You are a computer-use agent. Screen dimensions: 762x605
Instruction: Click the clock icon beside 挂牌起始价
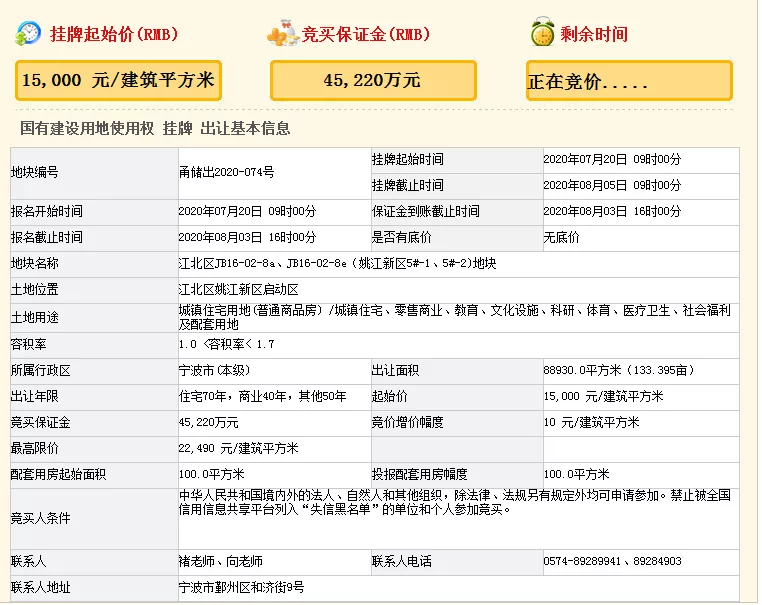(x=28, y=34)
